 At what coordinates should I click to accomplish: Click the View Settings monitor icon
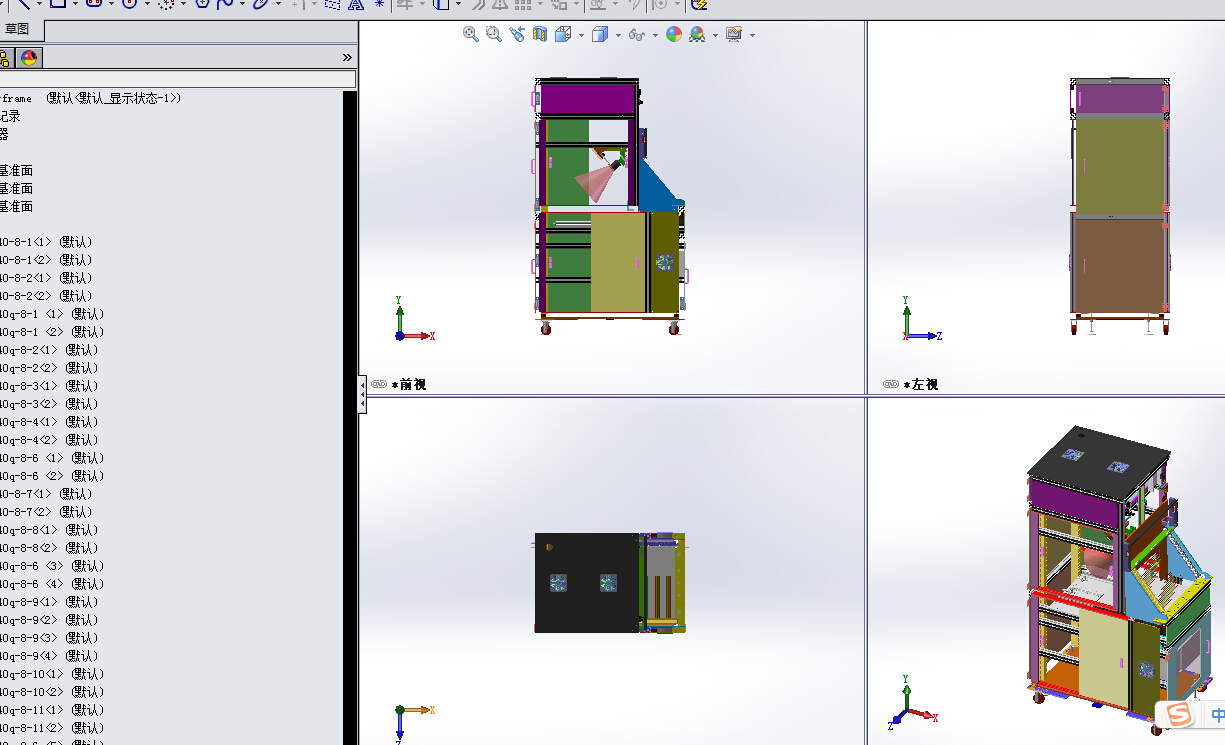pos(734,34)
